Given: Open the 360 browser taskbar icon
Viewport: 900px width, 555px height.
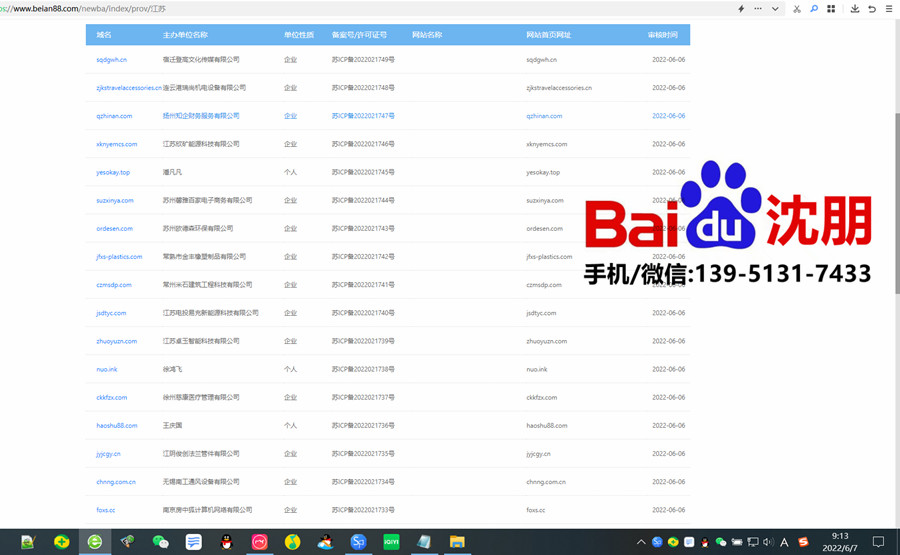Looking at the screenshot, I should click(x=95, y=542).
